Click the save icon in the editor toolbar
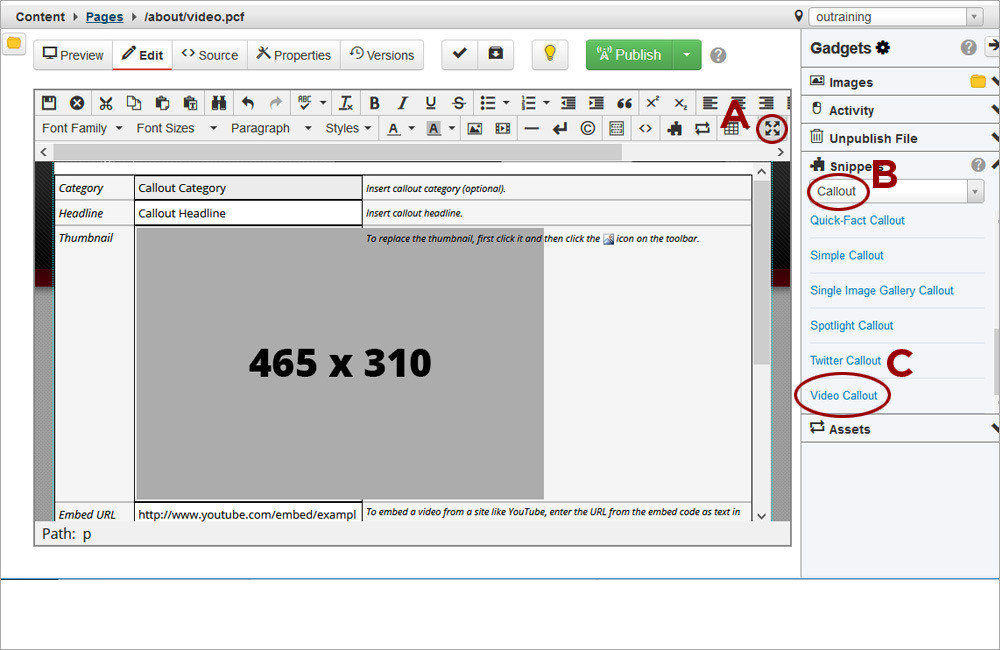The image size is (1000, 650). [x=48, y=103]
